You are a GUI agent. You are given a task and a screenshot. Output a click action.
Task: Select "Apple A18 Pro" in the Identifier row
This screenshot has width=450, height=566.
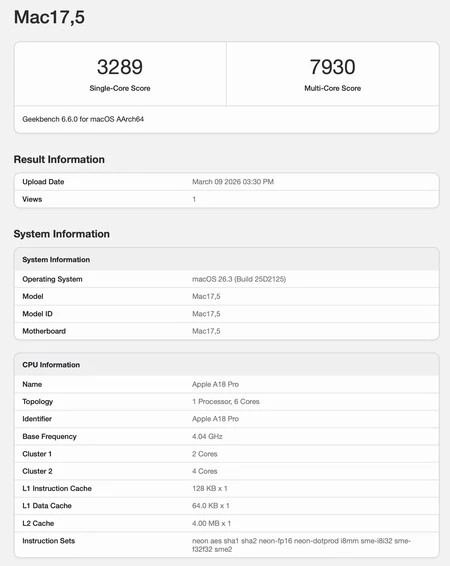(x=215, y=419)
